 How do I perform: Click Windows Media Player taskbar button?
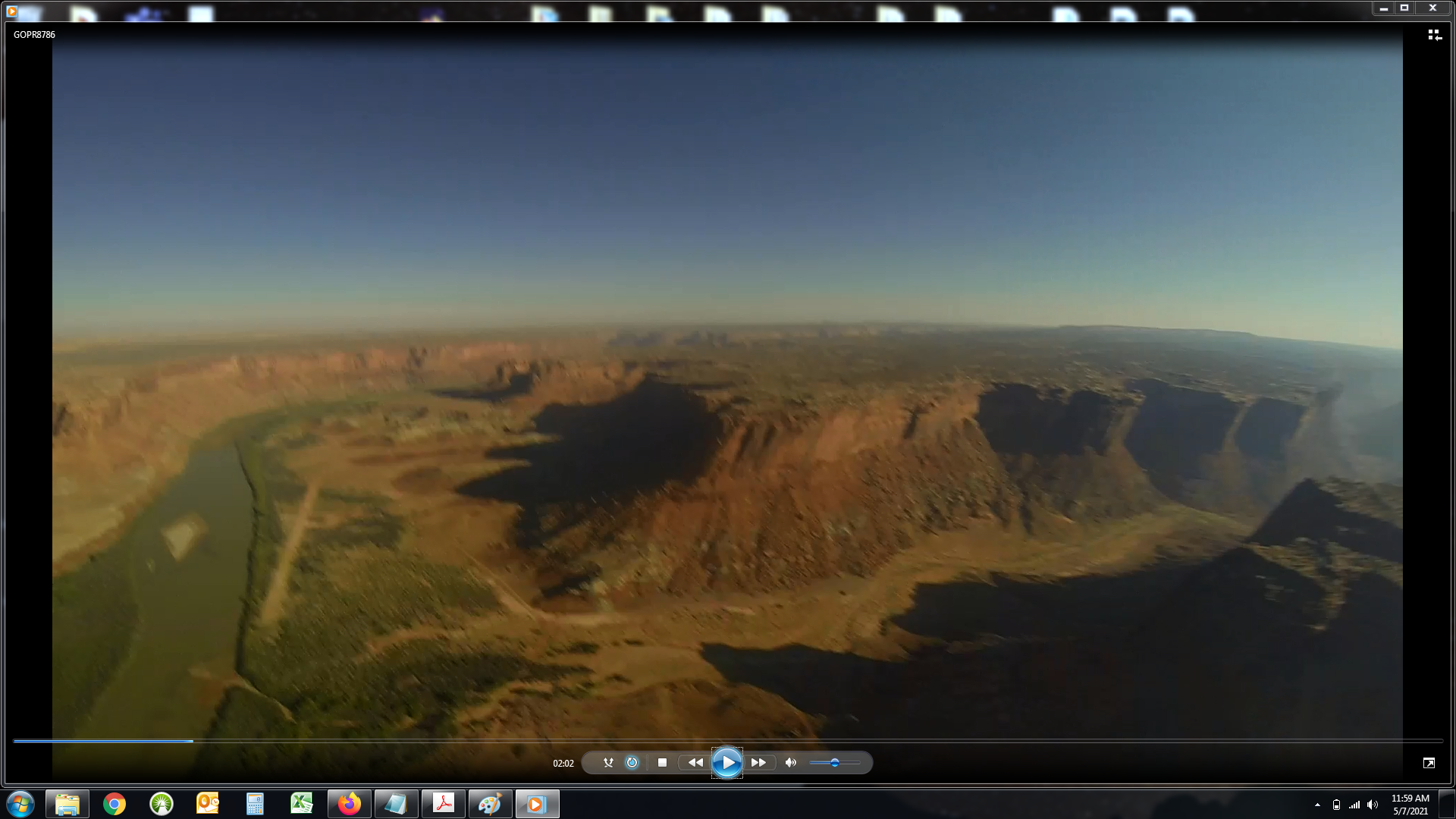point(538,804)
